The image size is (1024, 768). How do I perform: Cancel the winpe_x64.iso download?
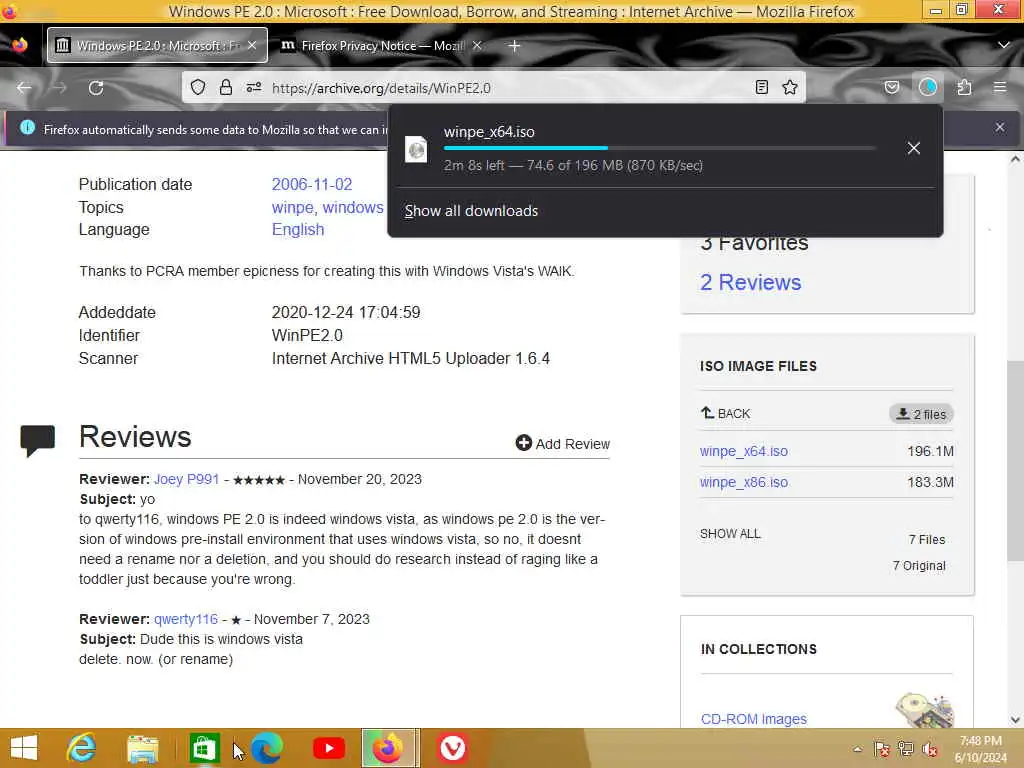(x=914, y=148)
